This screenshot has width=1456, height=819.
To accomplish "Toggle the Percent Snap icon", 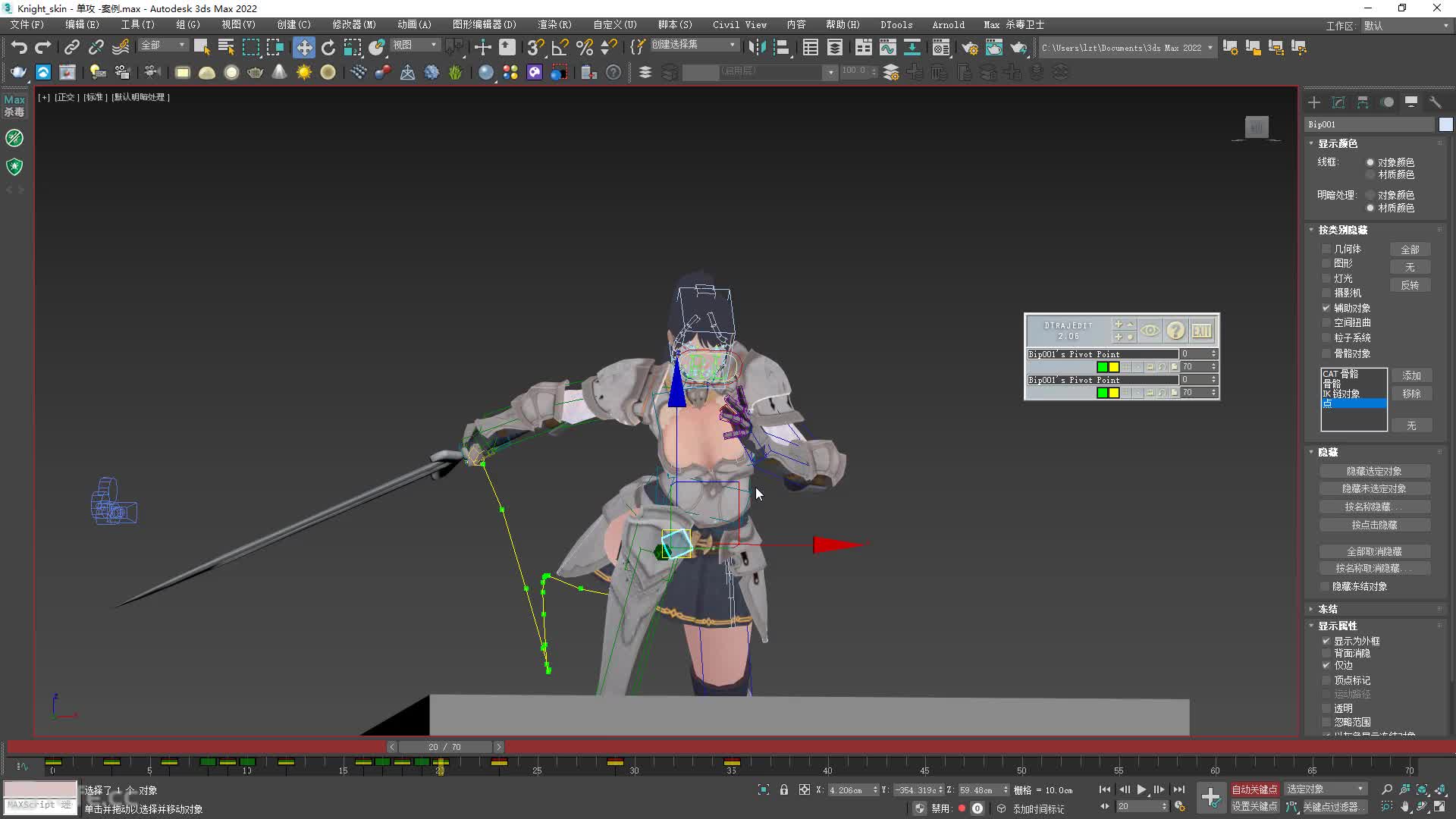I will click(x=584, y=47).
